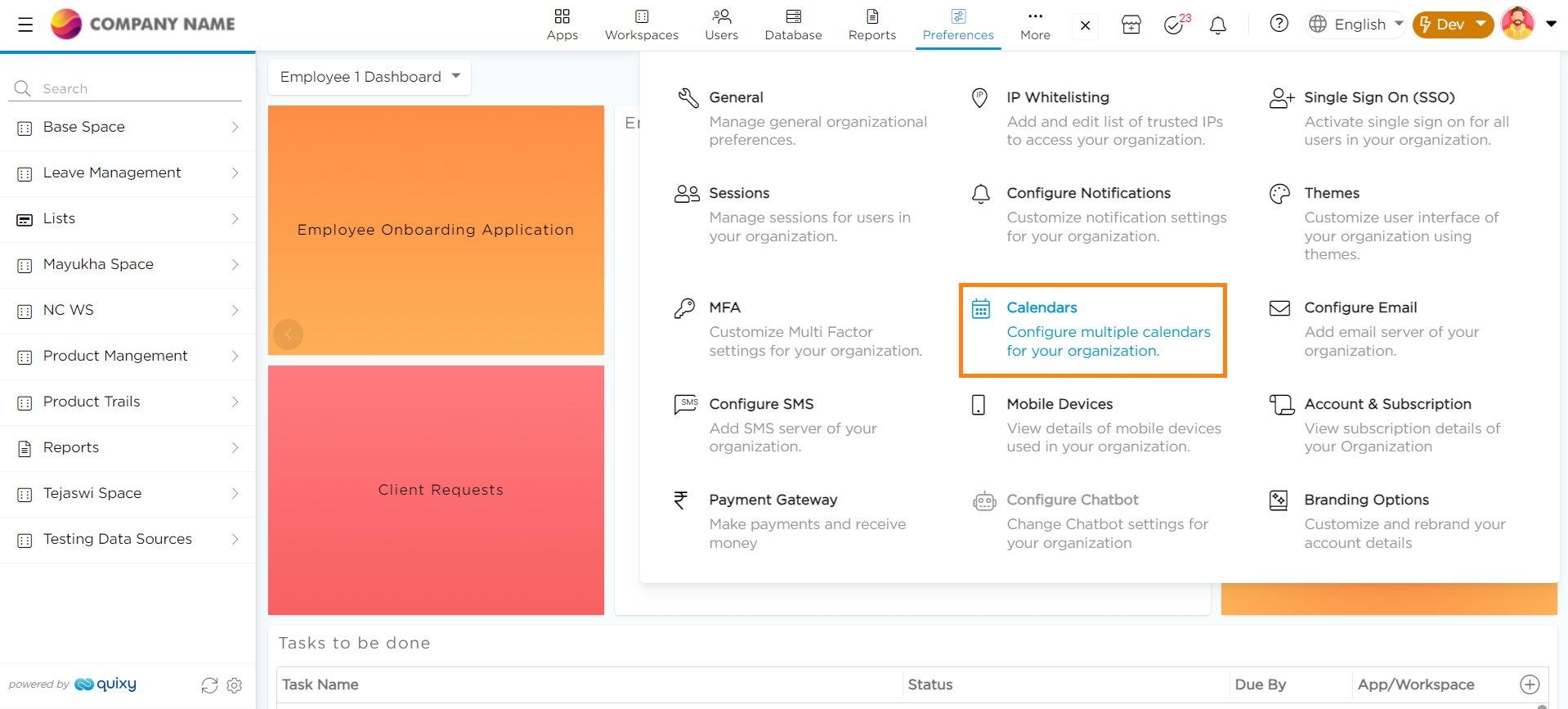Expand the Leave Management workspace
This screenshot has width=1568, height=709.
128,173
